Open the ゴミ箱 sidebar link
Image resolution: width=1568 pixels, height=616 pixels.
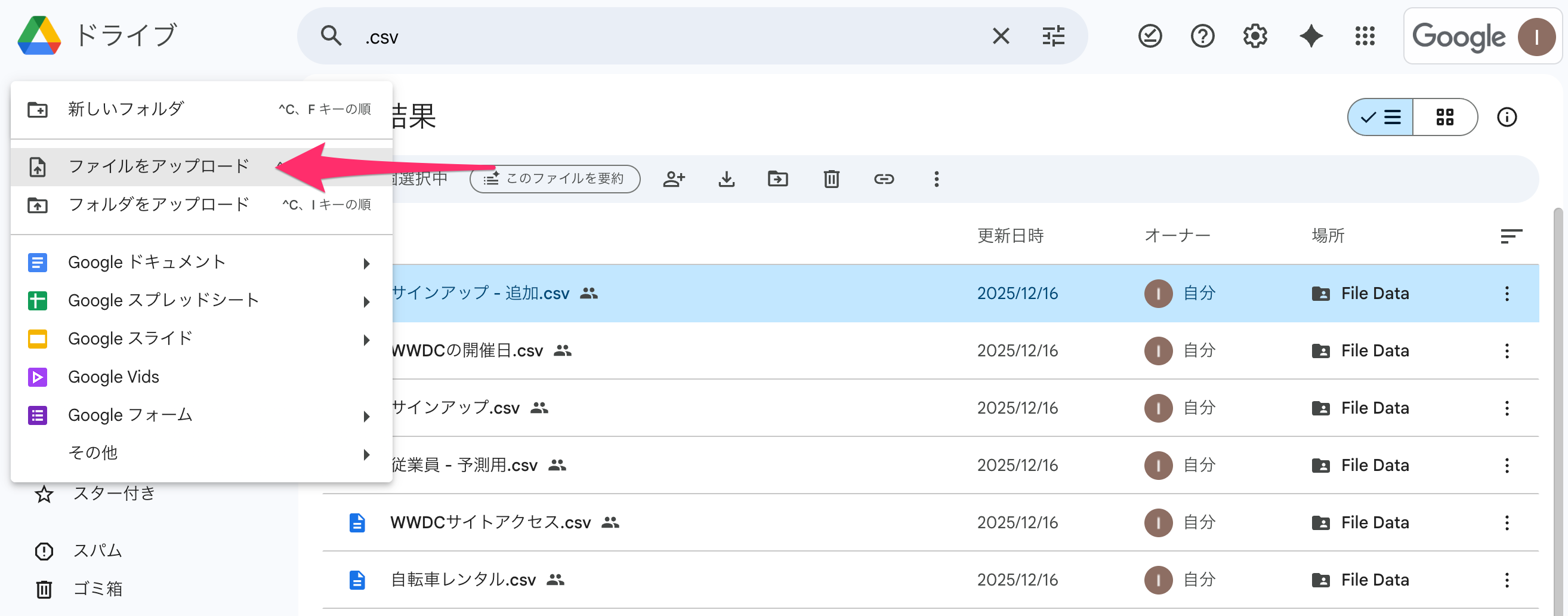[x=97, y=589]
